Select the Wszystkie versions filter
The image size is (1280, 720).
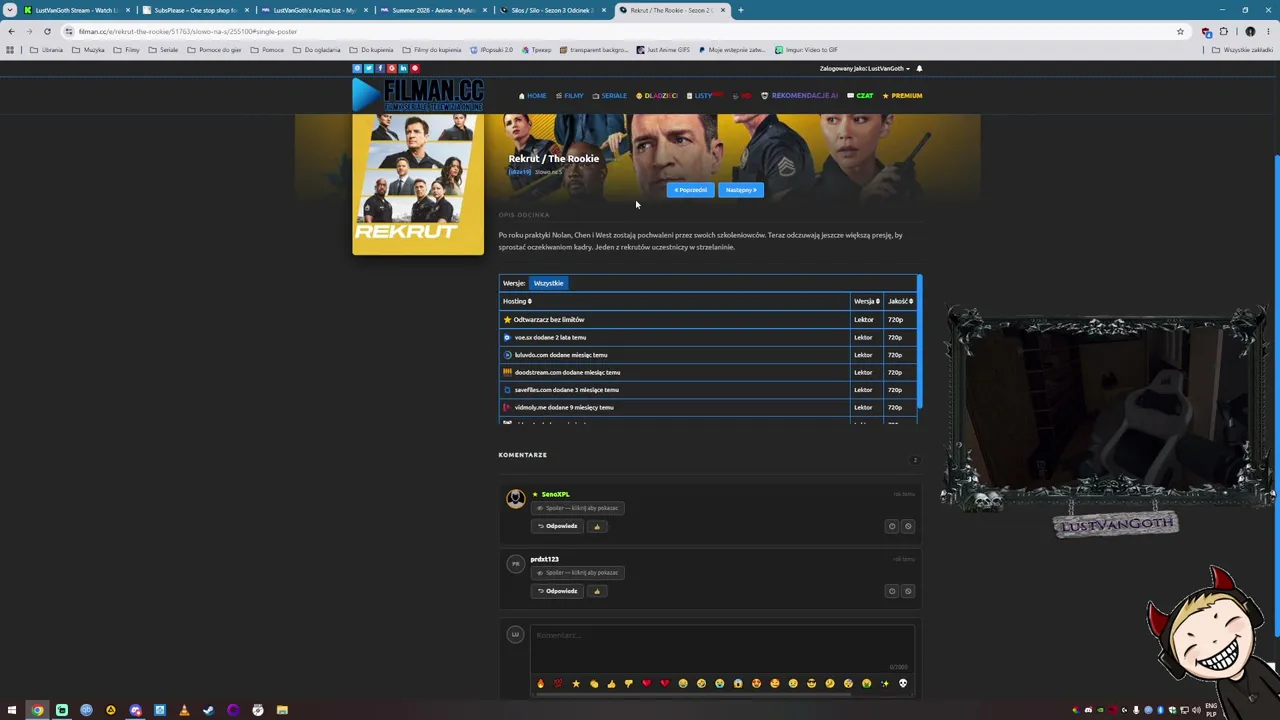[548, 283]
